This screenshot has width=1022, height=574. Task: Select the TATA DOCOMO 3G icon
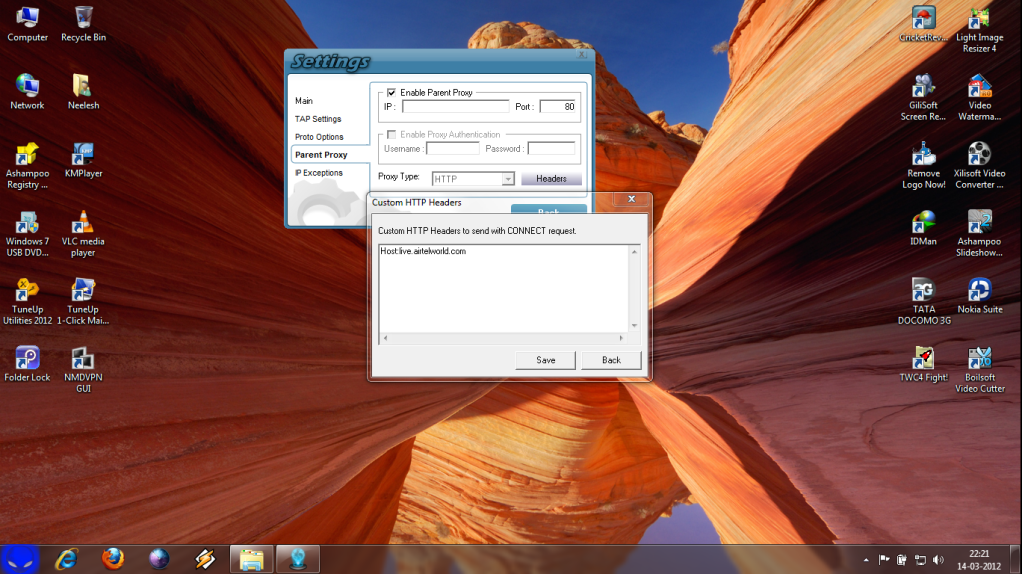point(924,302)
